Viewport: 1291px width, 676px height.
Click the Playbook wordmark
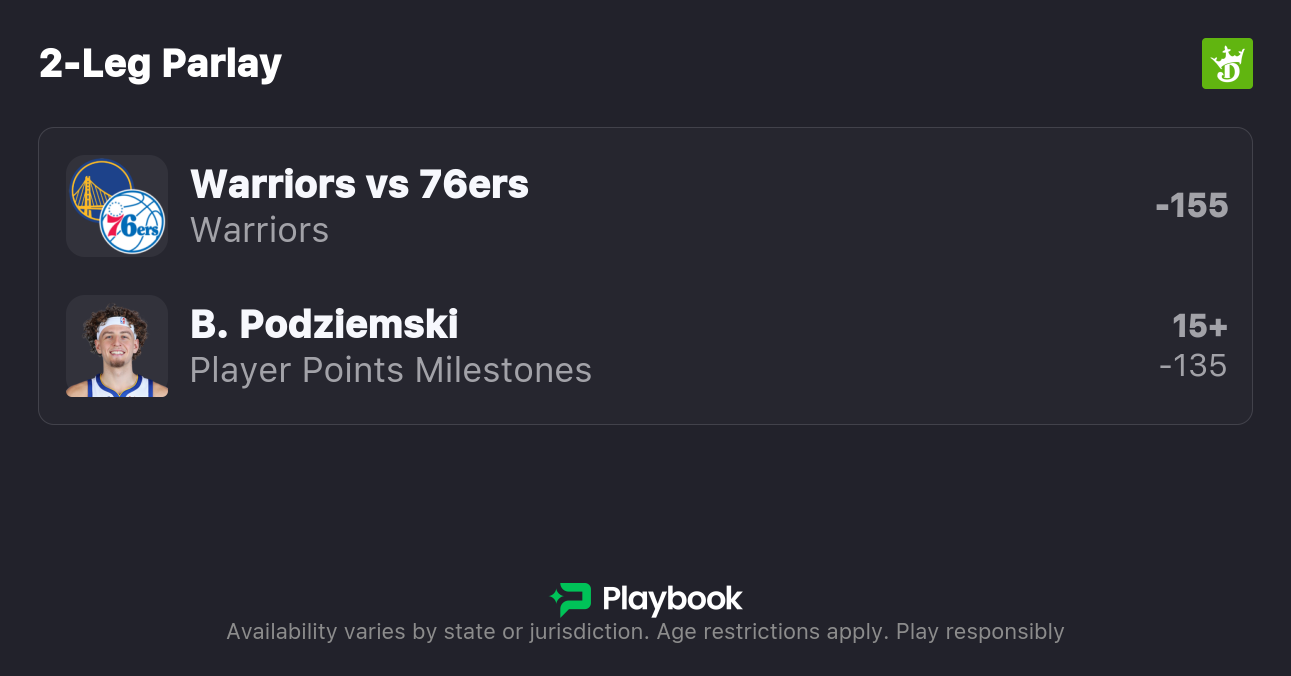(x=672, y=599)
